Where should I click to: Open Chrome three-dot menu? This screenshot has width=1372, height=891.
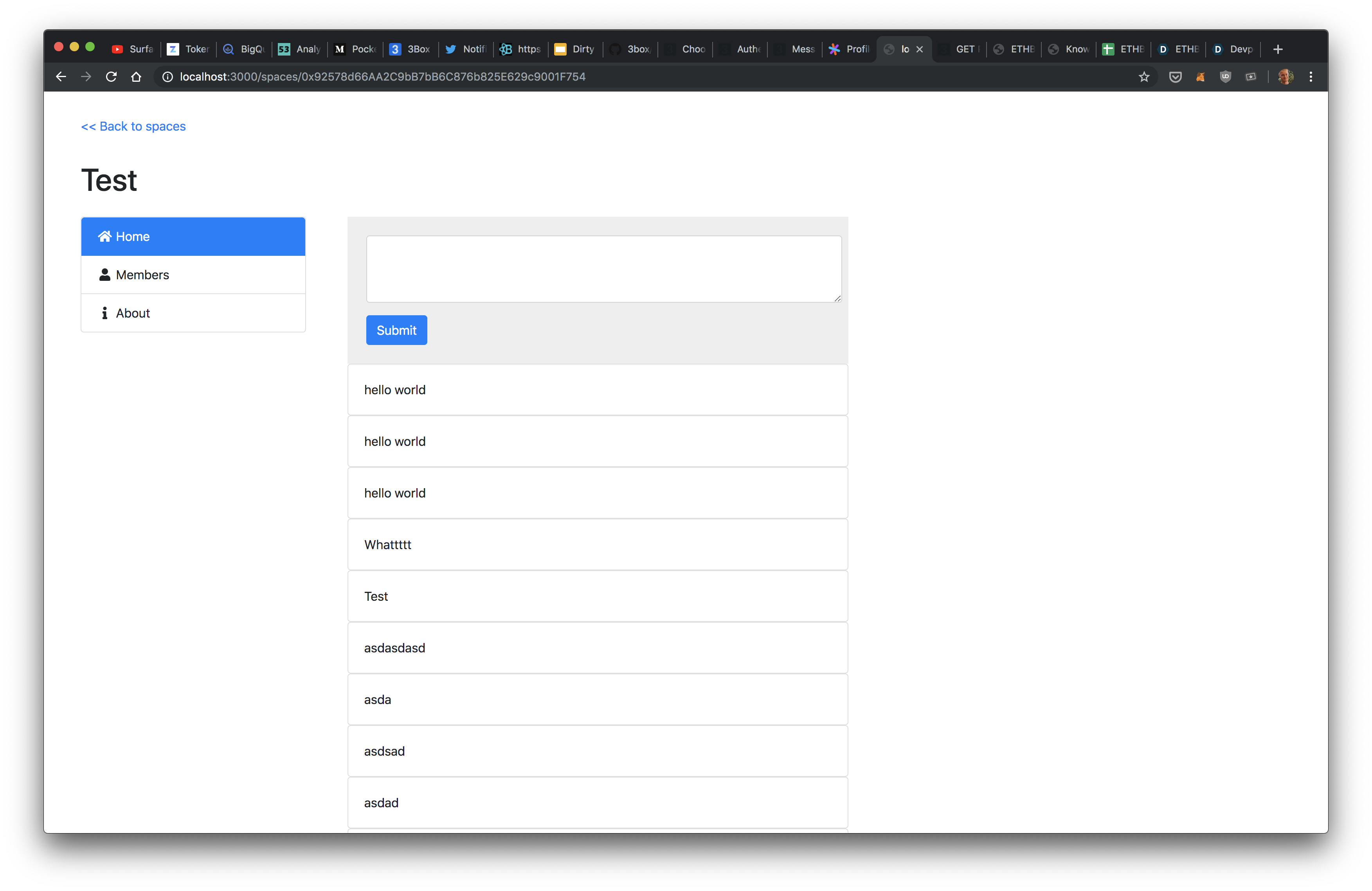click(x=1310, y=77)
